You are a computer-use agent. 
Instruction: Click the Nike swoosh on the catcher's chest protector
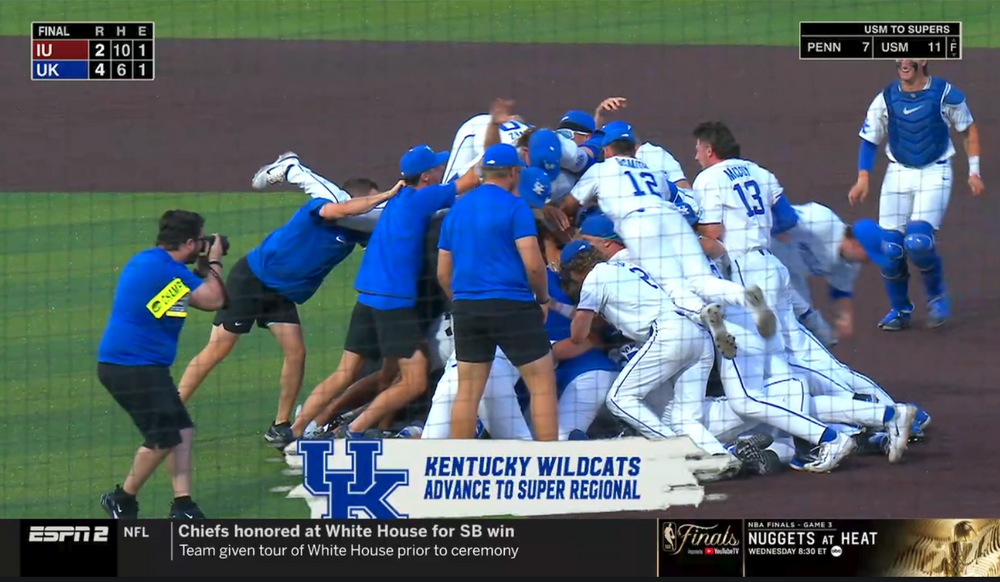(912, 110)
